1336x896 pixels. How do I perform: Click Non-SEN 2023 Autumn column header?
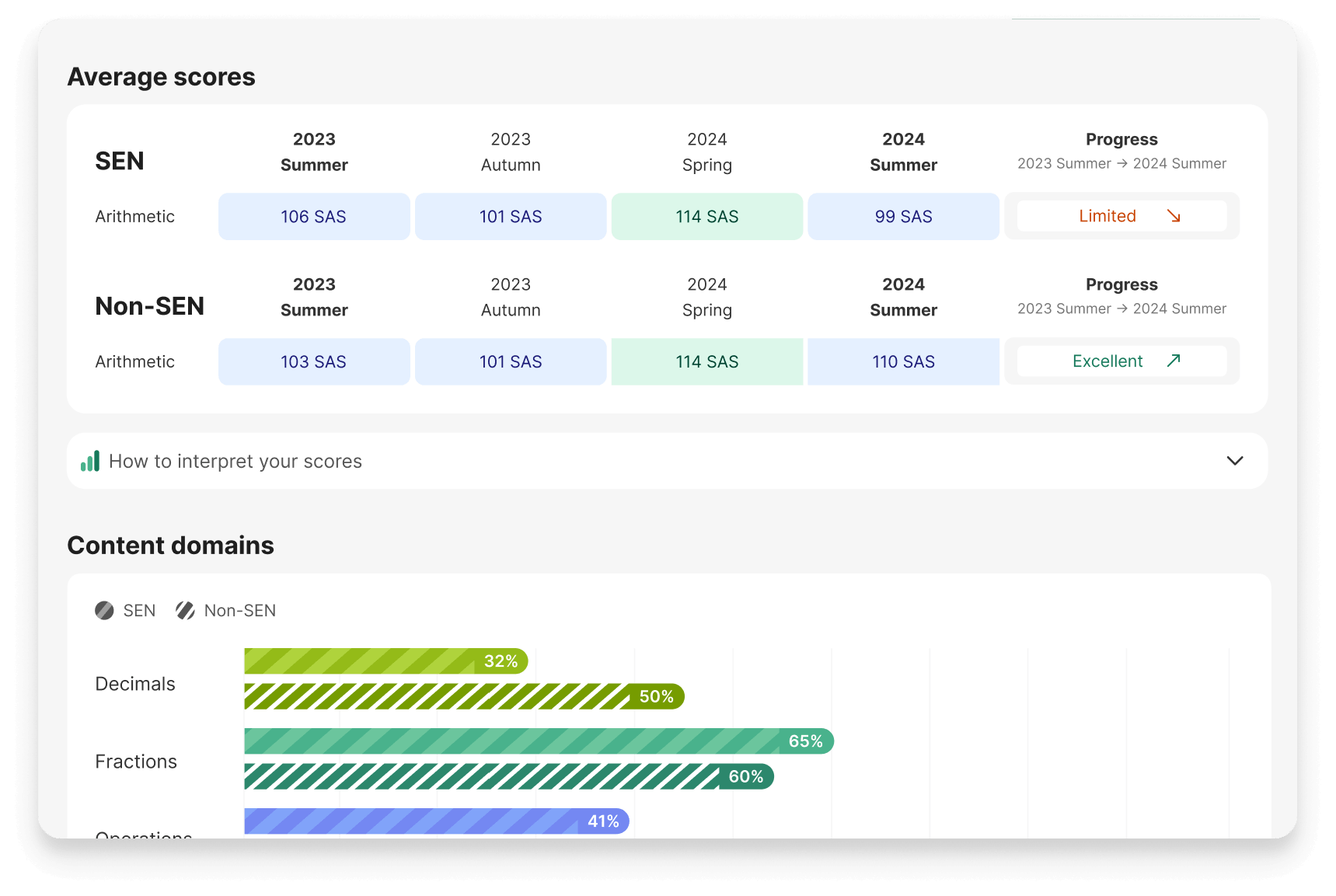[511, 298]
